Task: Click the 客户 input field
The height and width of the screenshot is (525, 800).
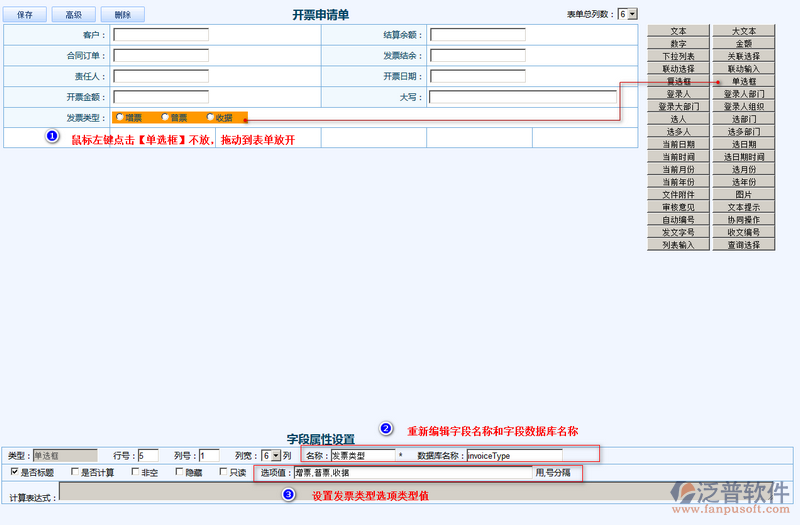Action: point(161,35)
